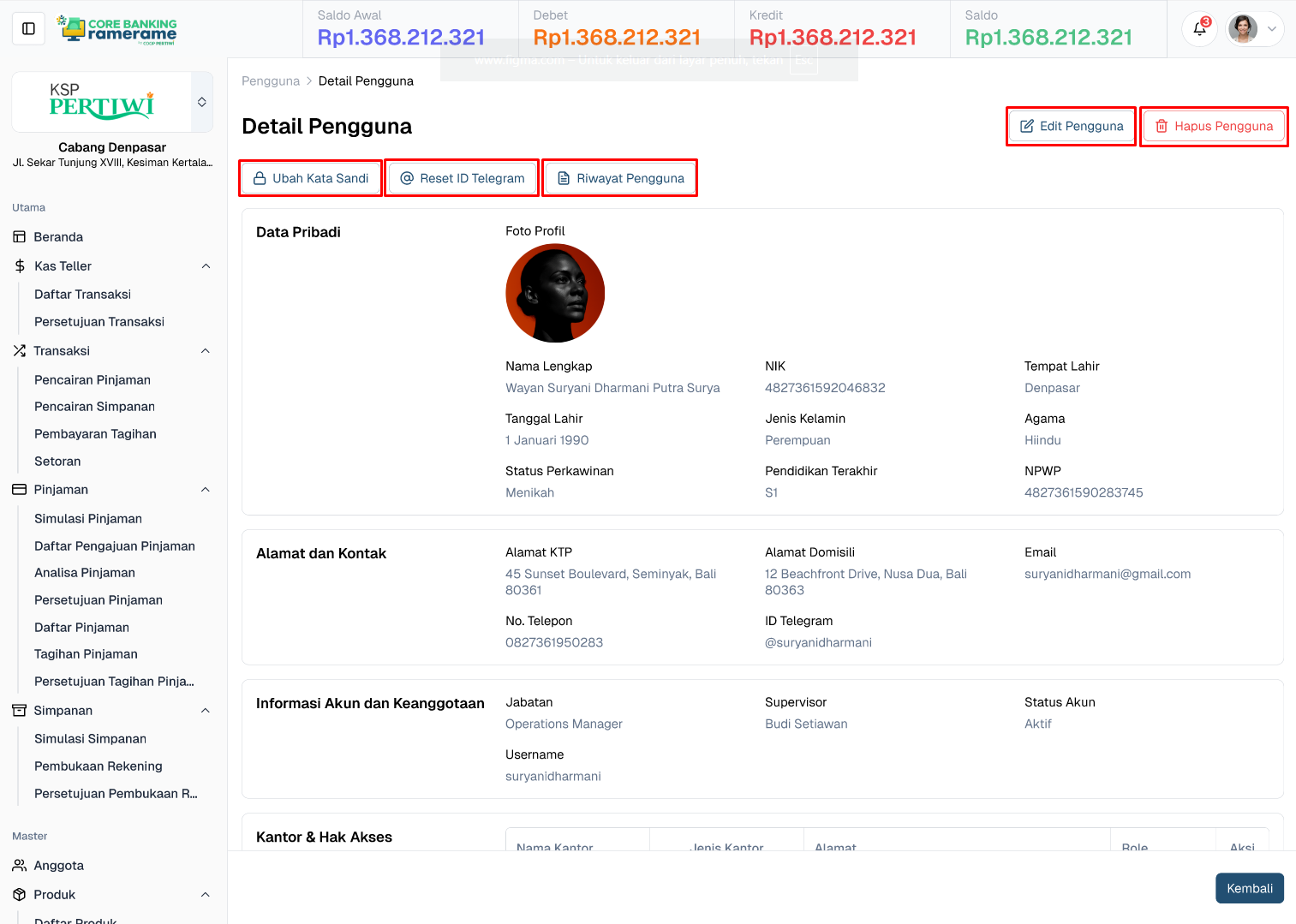This screenshot has height=924, width=1296.
Task: Click the Foto Profil photo
Action: [x=554, y=292]
